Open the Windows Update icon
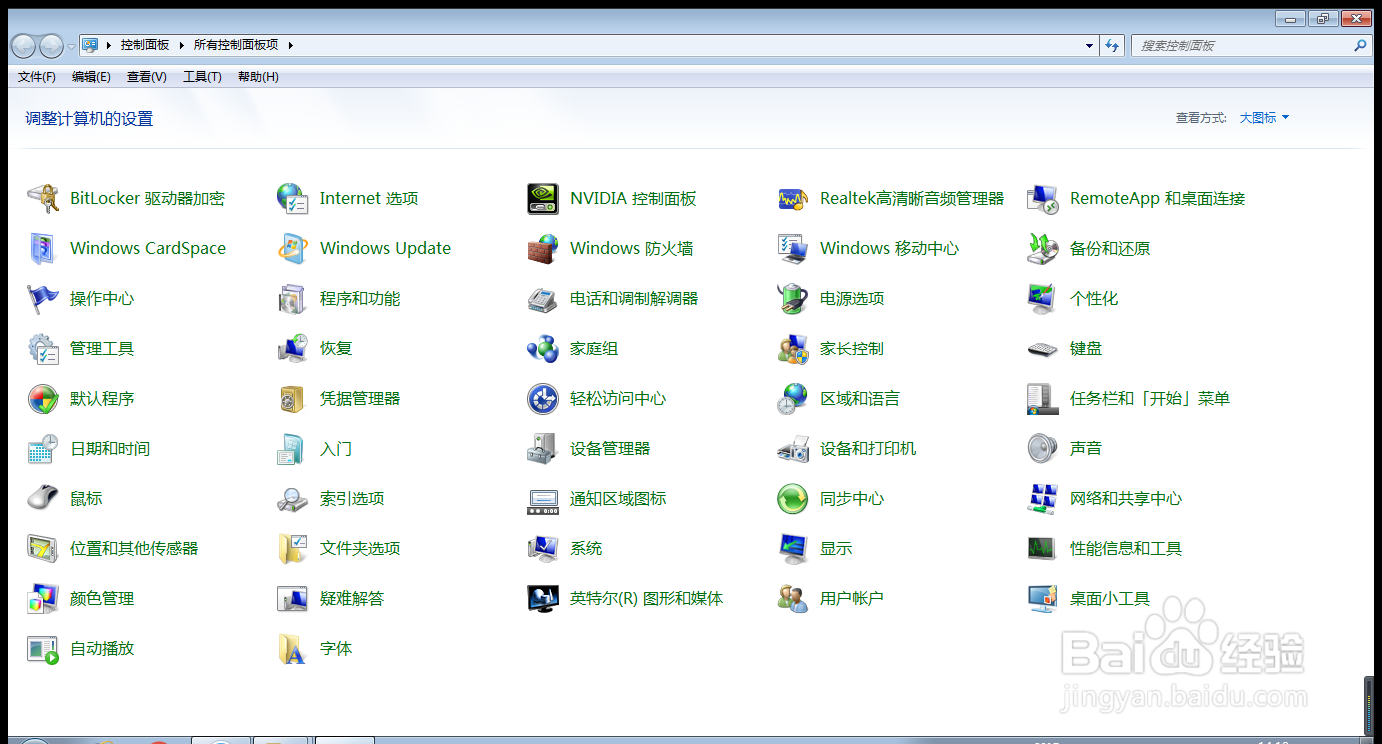The width and height of the screenshot is (1382, 744). tap(293, 248)
